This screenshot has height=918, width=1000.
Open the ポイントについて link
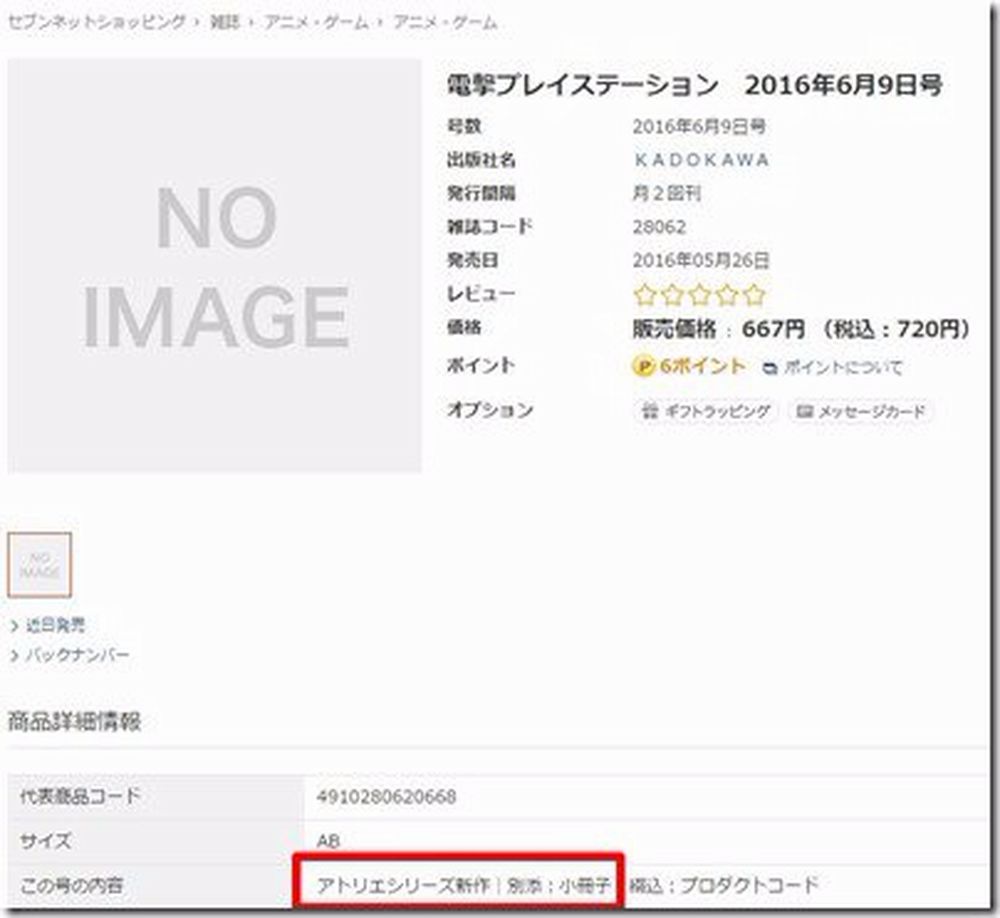click(x=842, y=368)
